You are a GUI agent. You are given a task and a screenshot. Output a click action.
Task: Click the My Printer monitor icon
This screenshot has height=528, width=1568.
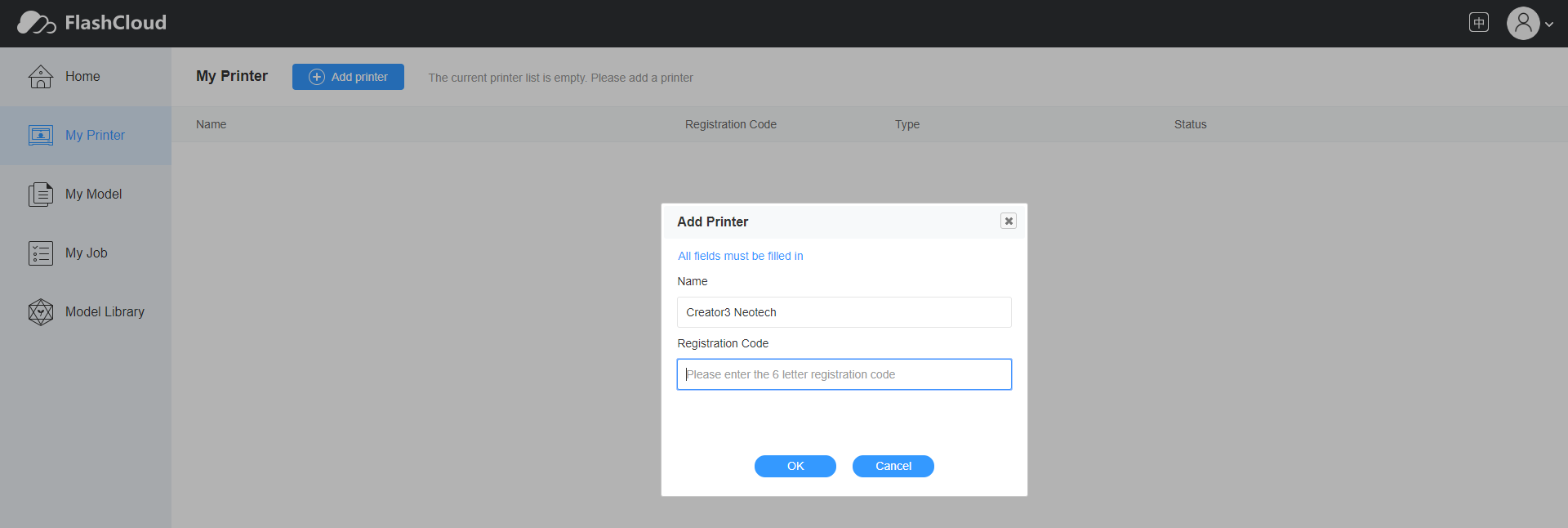point(41,136)
